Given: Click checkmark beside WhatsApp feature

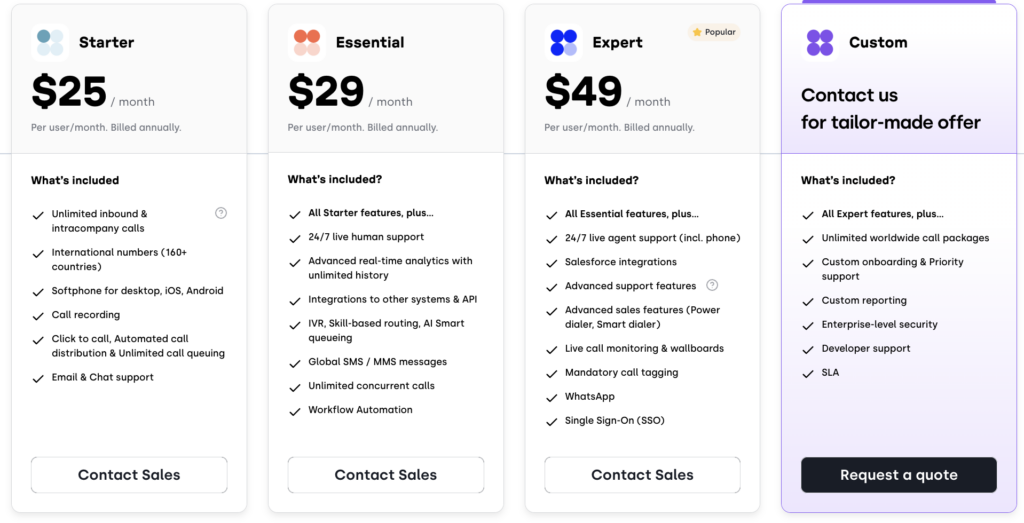Looking at the screenshot, I should pos(551,398).
